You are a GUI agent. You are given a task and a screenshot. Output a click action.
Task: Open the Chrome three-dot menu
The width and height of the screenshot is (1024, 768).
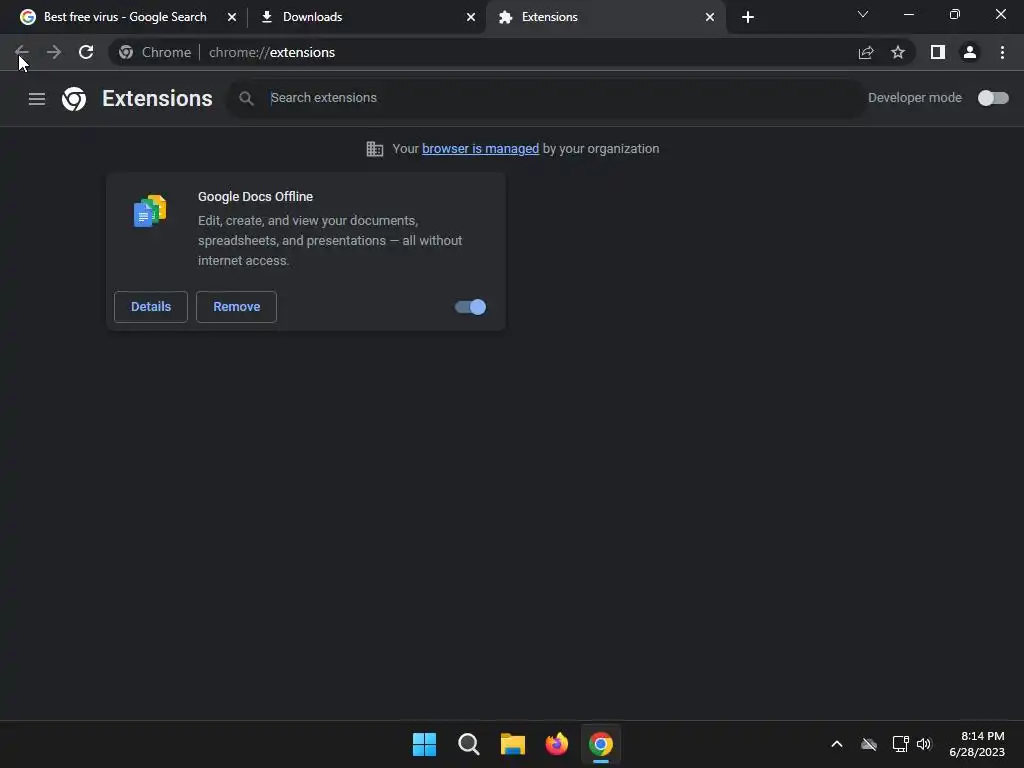pyautogui.click(x=1002, y=52)
